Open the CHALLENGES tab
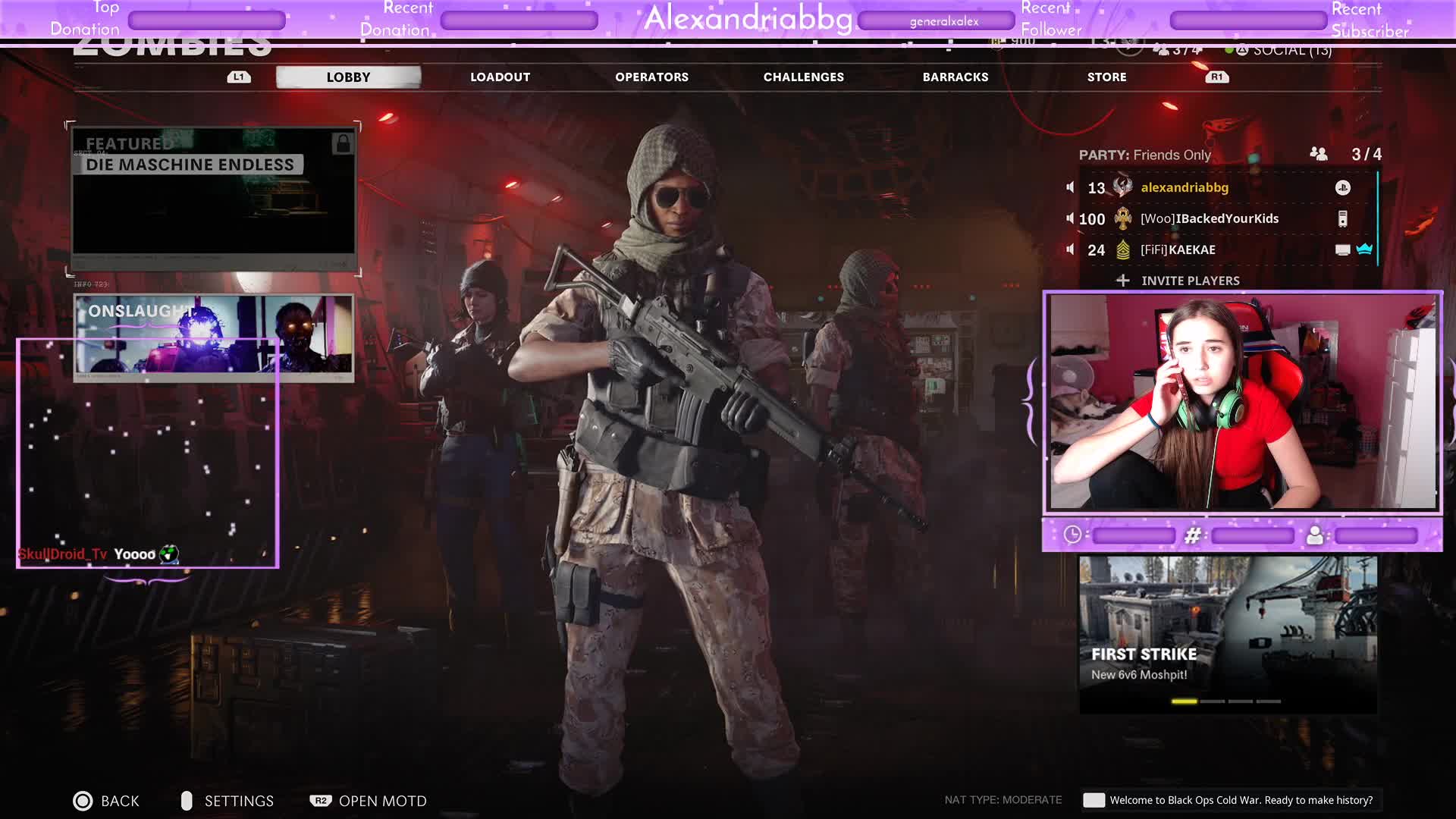 tap(803, 77)
